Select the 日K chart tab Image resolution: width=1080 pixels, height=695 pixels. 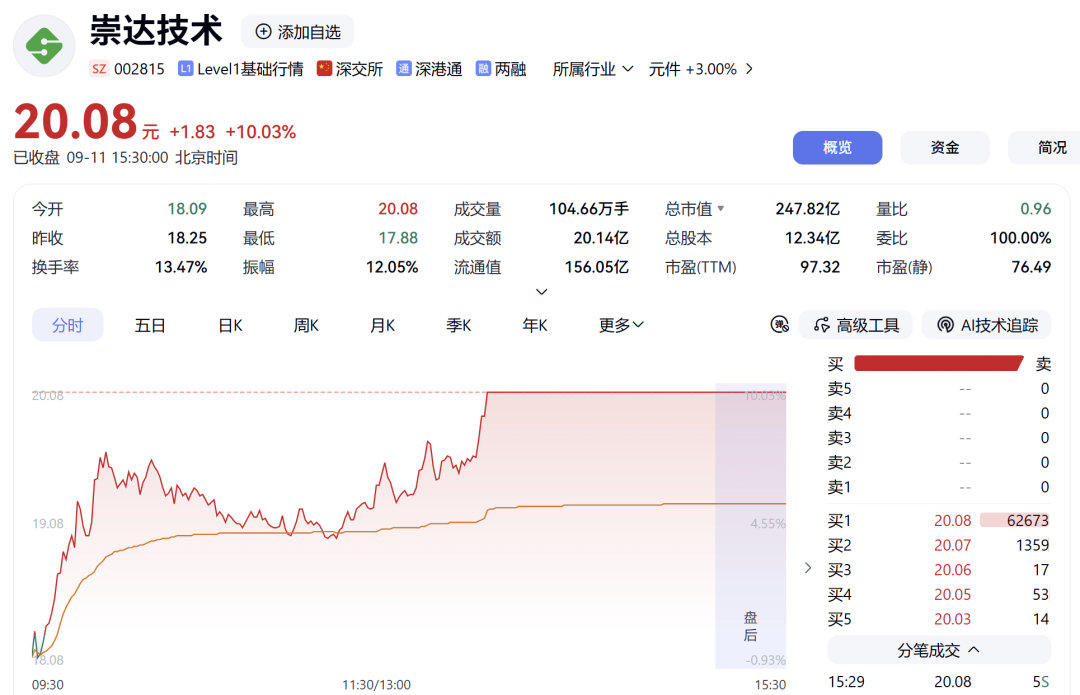click(230, 325)
